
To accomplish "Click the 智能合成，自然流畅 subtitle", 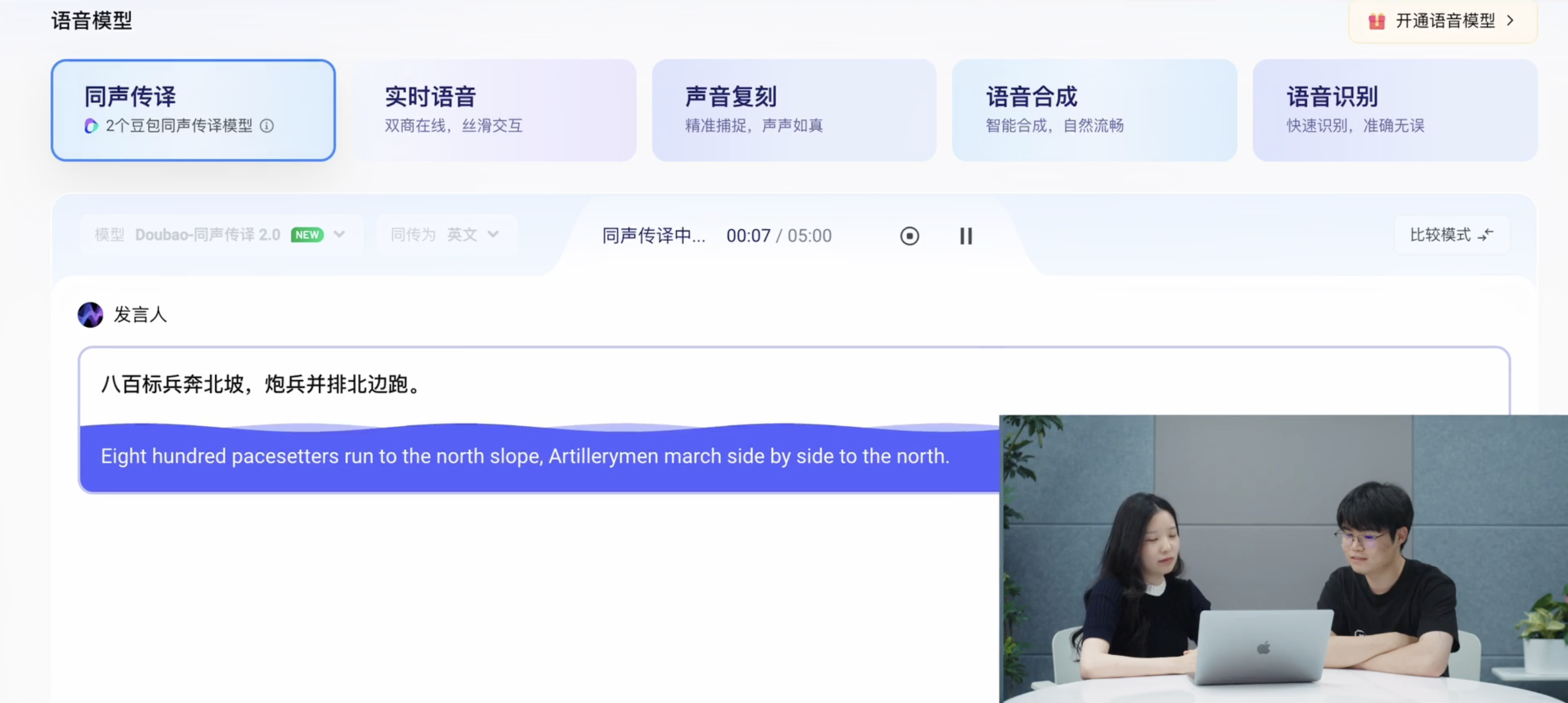I will point(1054,125).
